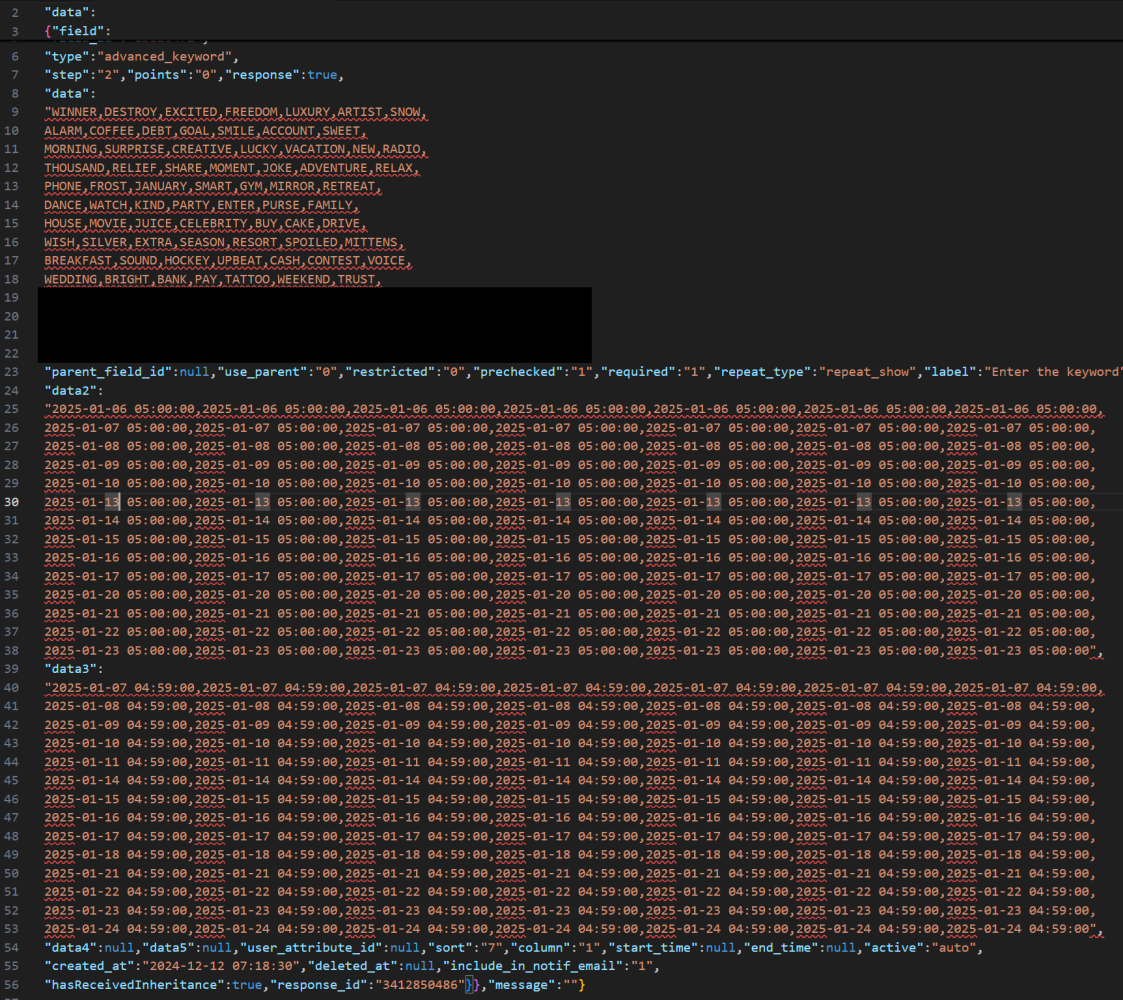Image resolution: width=1123 pixels, height=1000 pixels.
Task: Click the word VACATION
Action: coord(314,149)
